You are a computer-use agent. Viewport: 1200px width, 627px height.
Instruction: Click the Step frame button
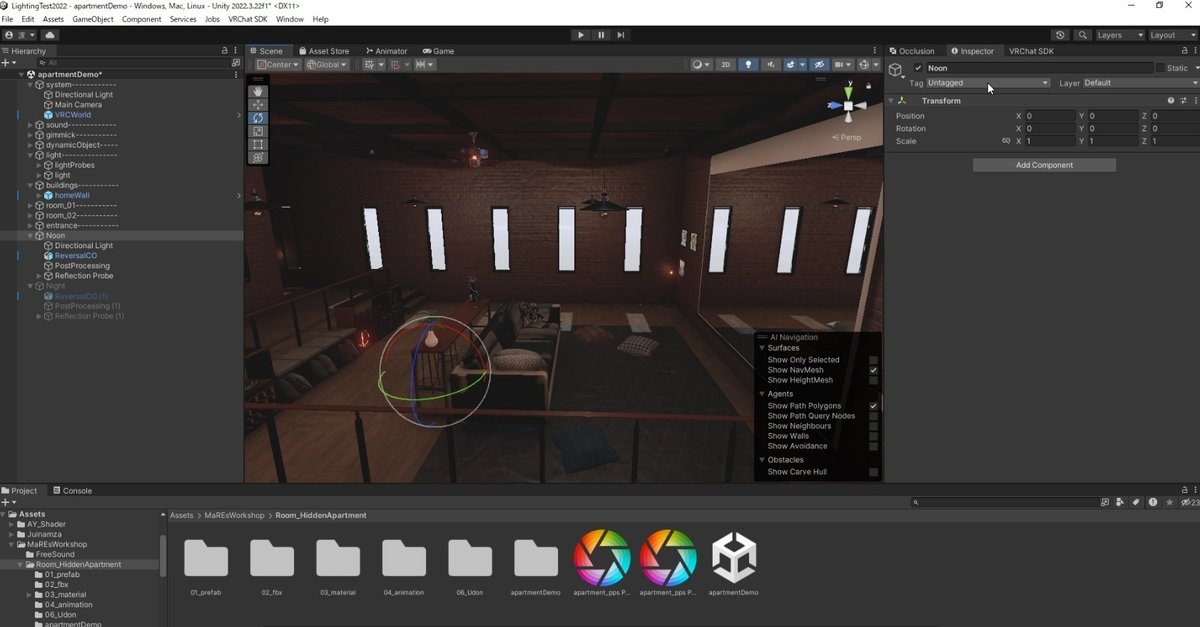[x=621, y=35]
